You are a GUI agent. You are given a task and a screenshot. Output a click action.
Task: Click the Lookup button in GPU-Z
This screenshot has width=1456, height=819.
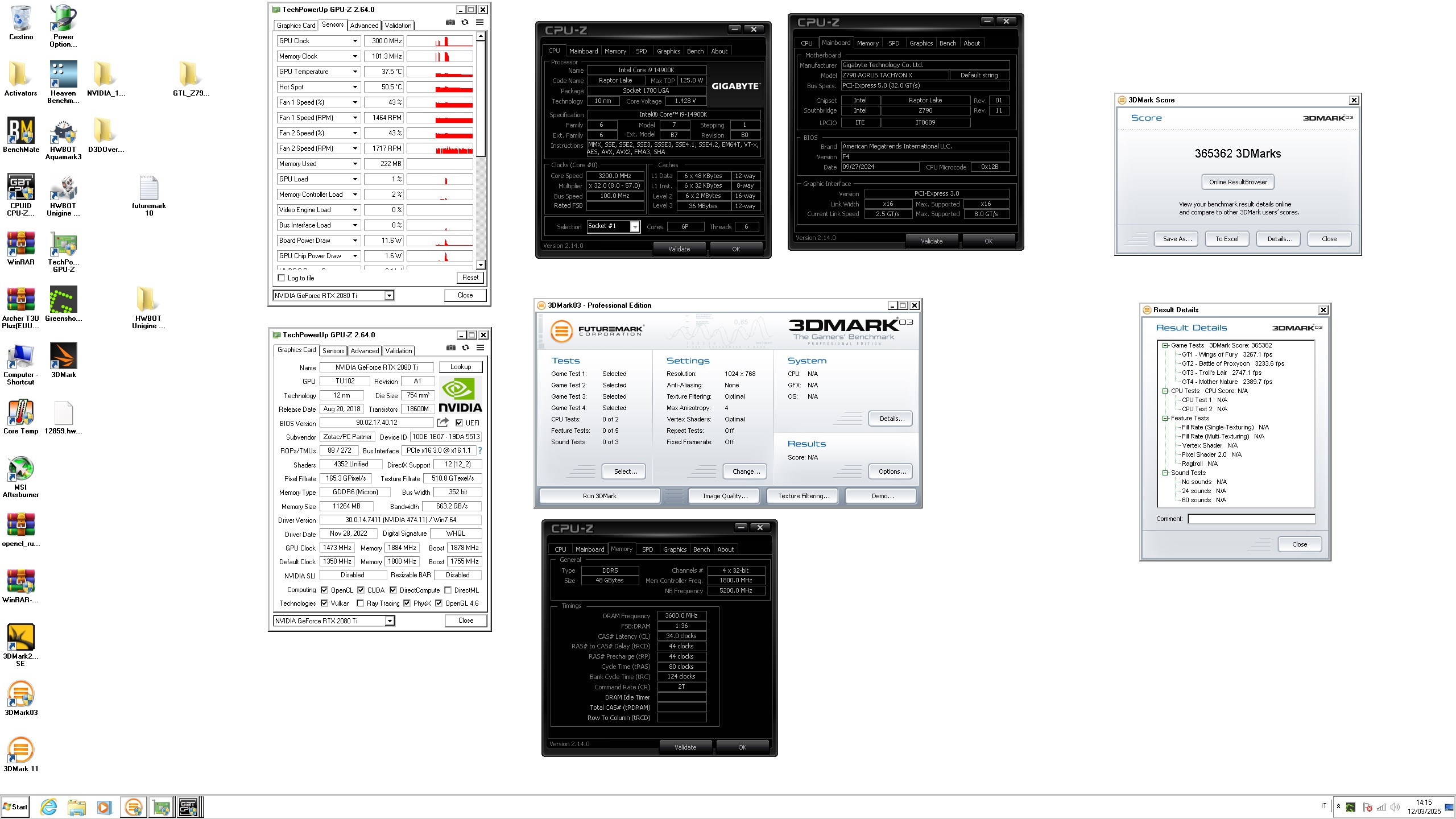(460, 367)
